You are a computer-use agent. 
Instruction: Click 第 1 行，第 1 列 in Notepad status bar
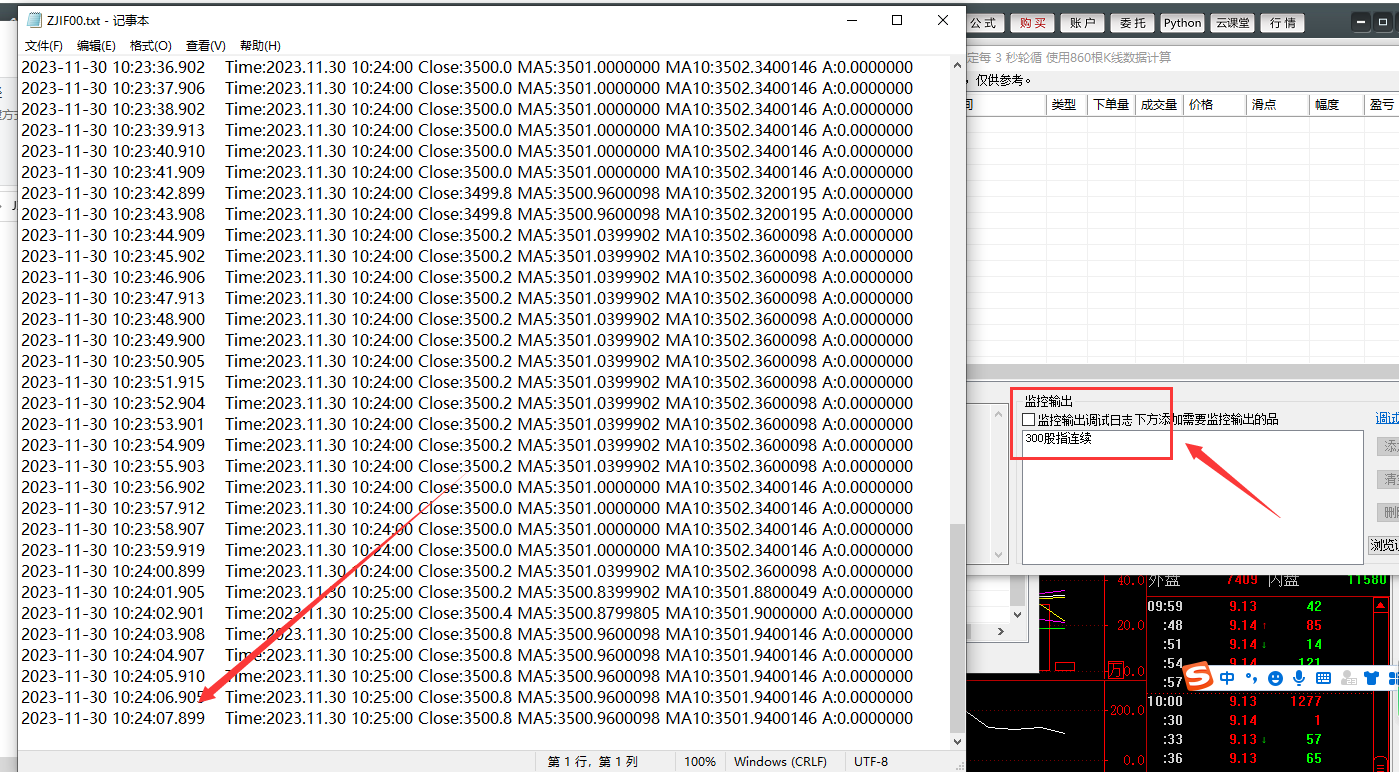(593, 761)
